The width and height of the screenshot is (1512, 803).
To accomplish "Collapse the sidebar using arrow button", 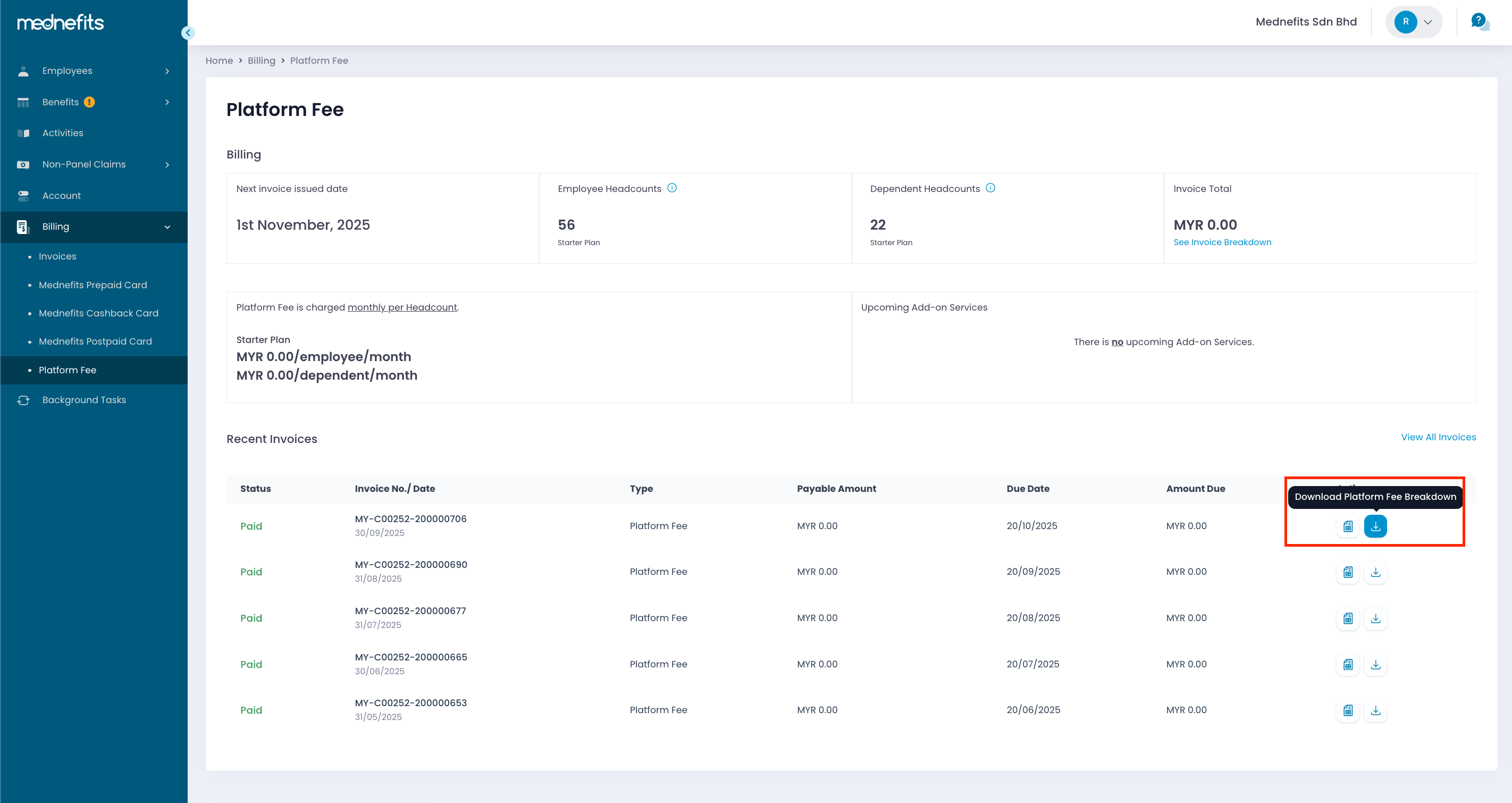I will coord(188,33).
